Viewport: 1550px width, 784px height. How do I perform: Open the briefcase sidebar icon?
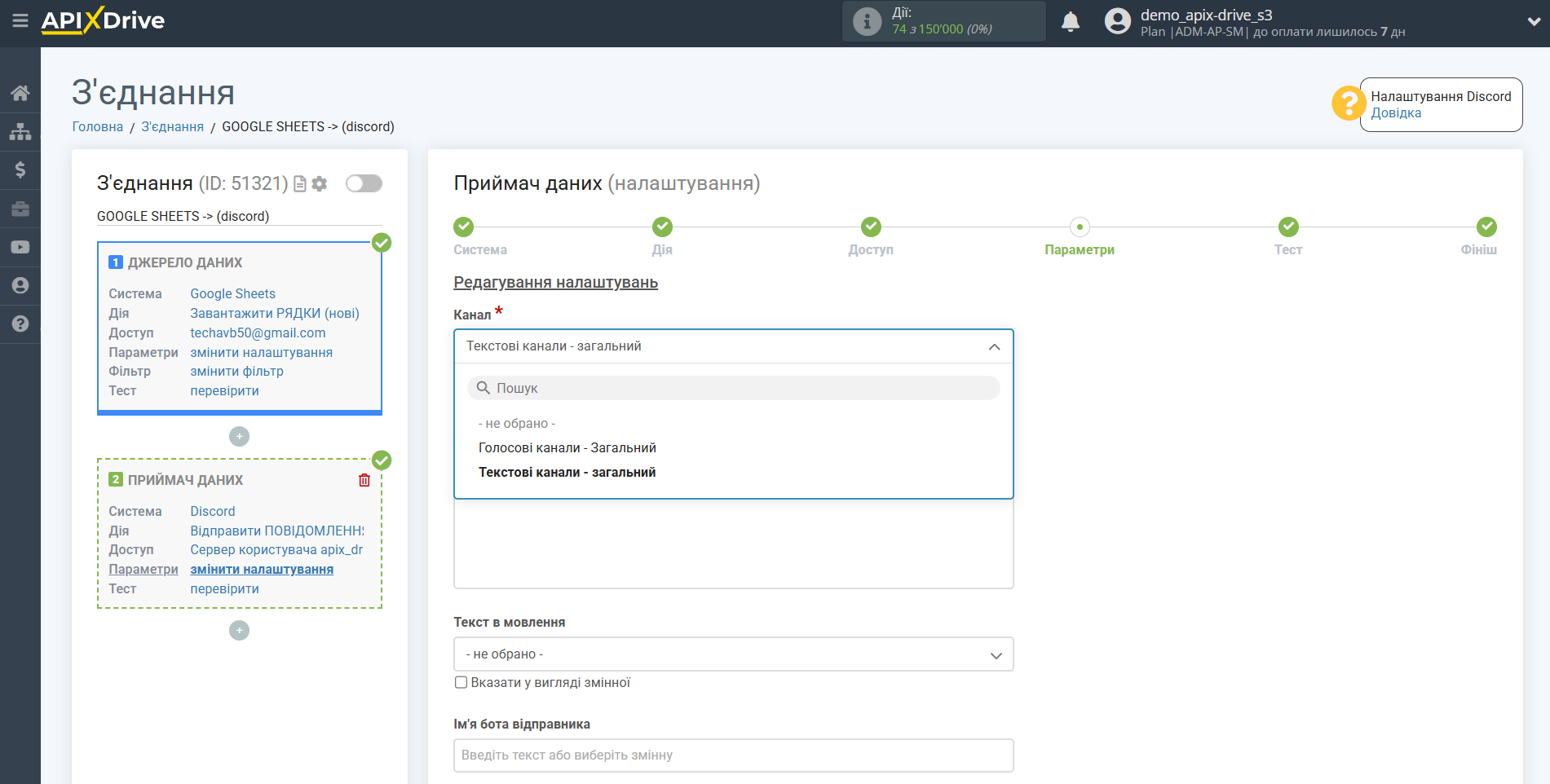click(x=20, y=209)
